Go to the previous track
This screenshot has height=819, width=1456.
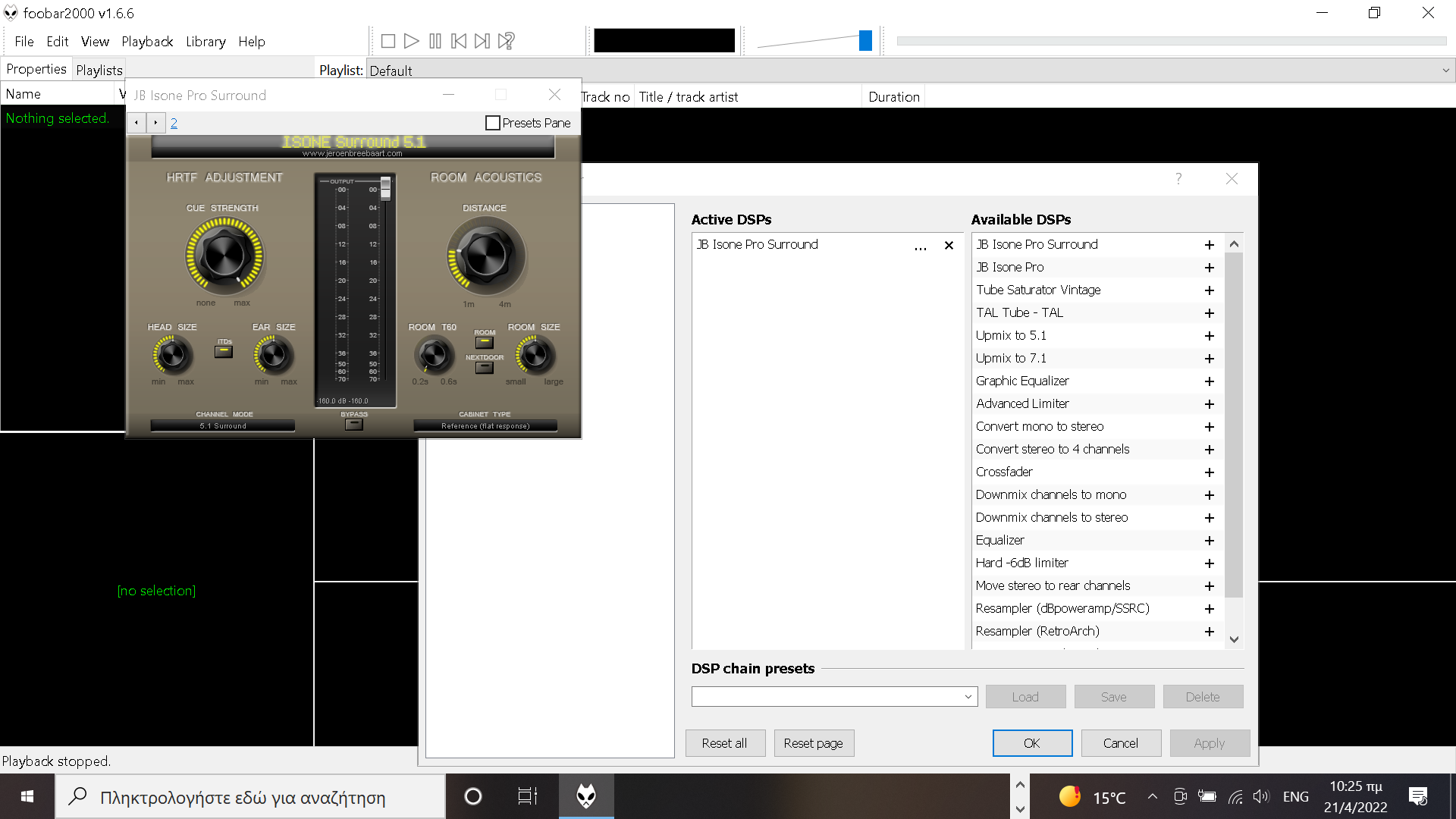pyautogui.click(x=459, y=41)
